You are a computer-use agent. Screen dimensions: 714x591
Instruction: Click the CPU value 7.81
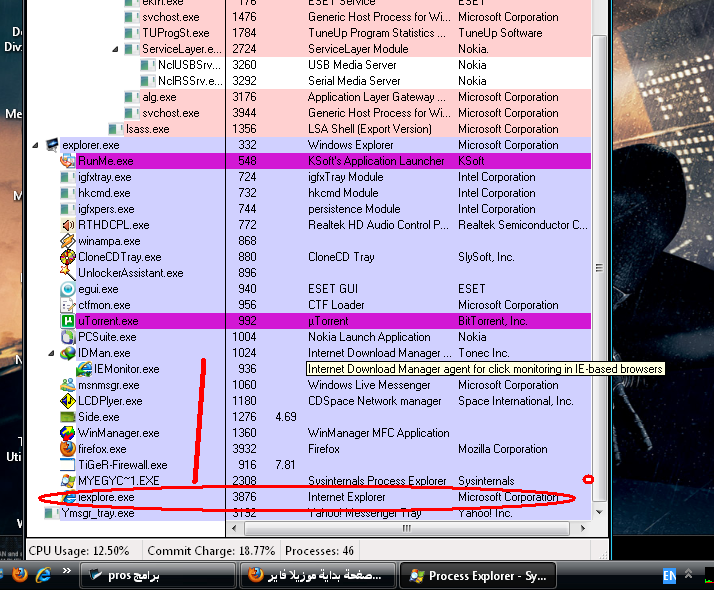(x=286, y=465)
